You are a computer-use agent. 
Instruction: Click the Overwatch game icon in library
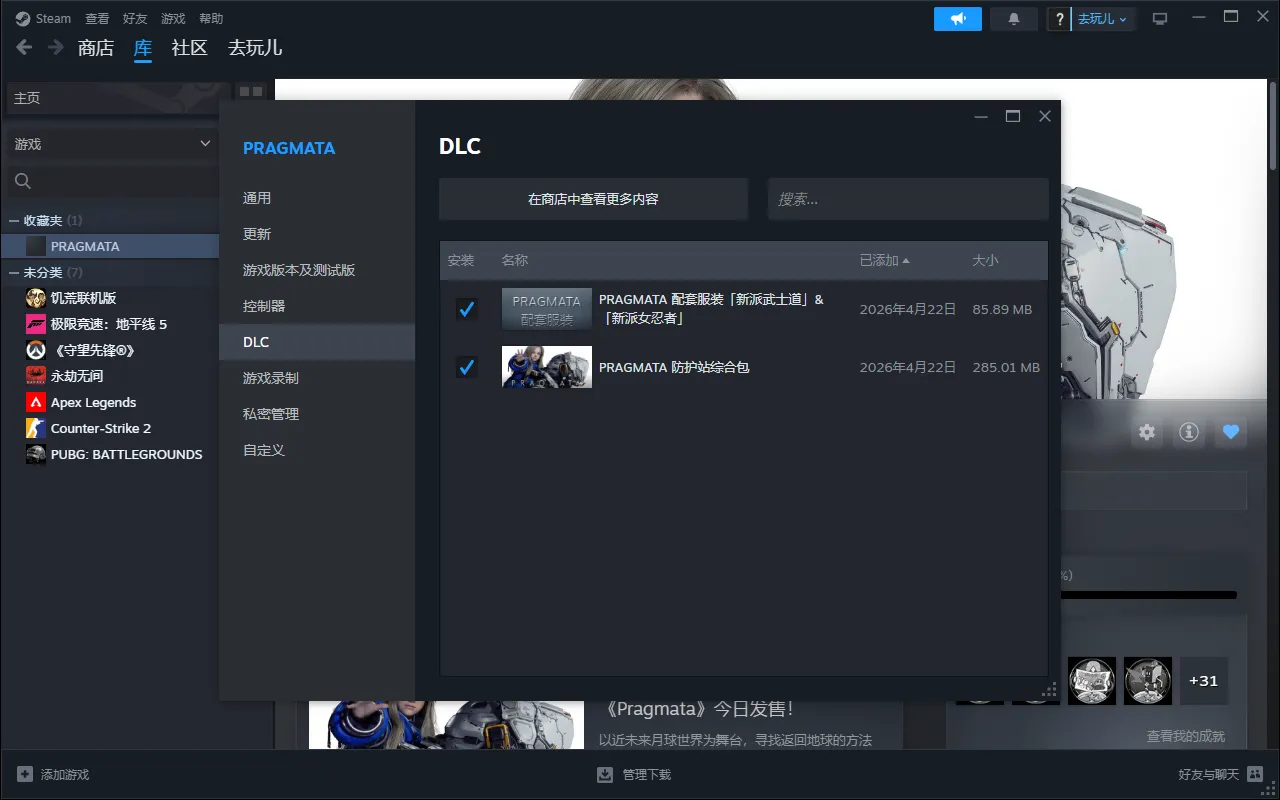click(x=36, y=350)
